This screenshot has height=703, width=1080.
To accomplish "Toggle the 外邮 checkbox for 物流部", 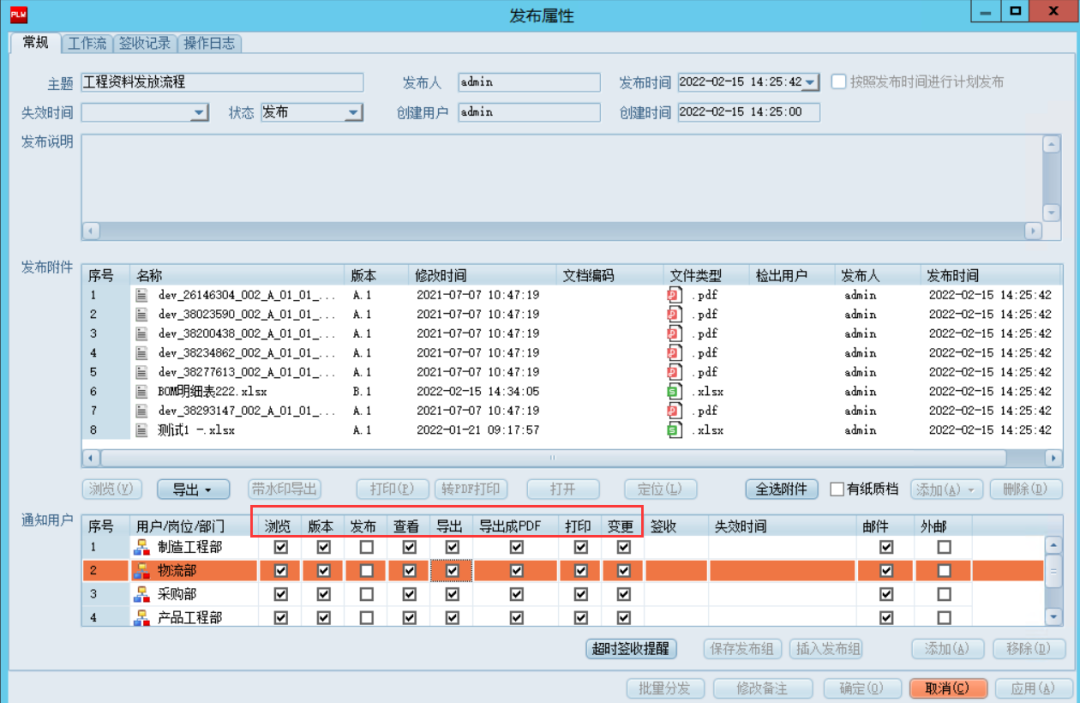I will pos(944,571).
